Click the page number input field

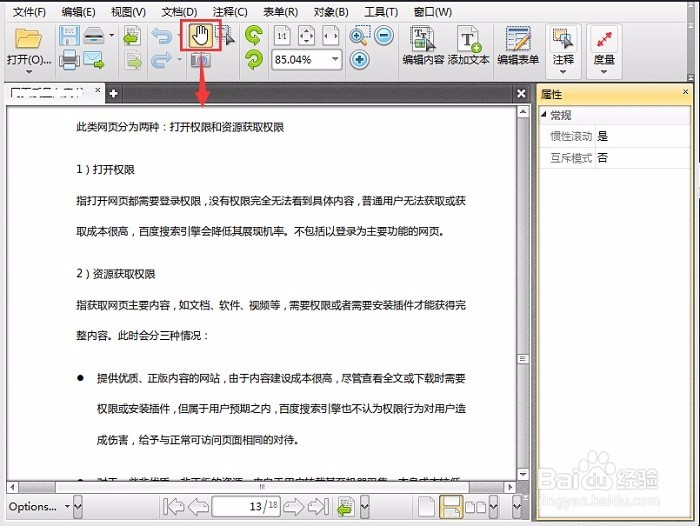coord(246,506)
